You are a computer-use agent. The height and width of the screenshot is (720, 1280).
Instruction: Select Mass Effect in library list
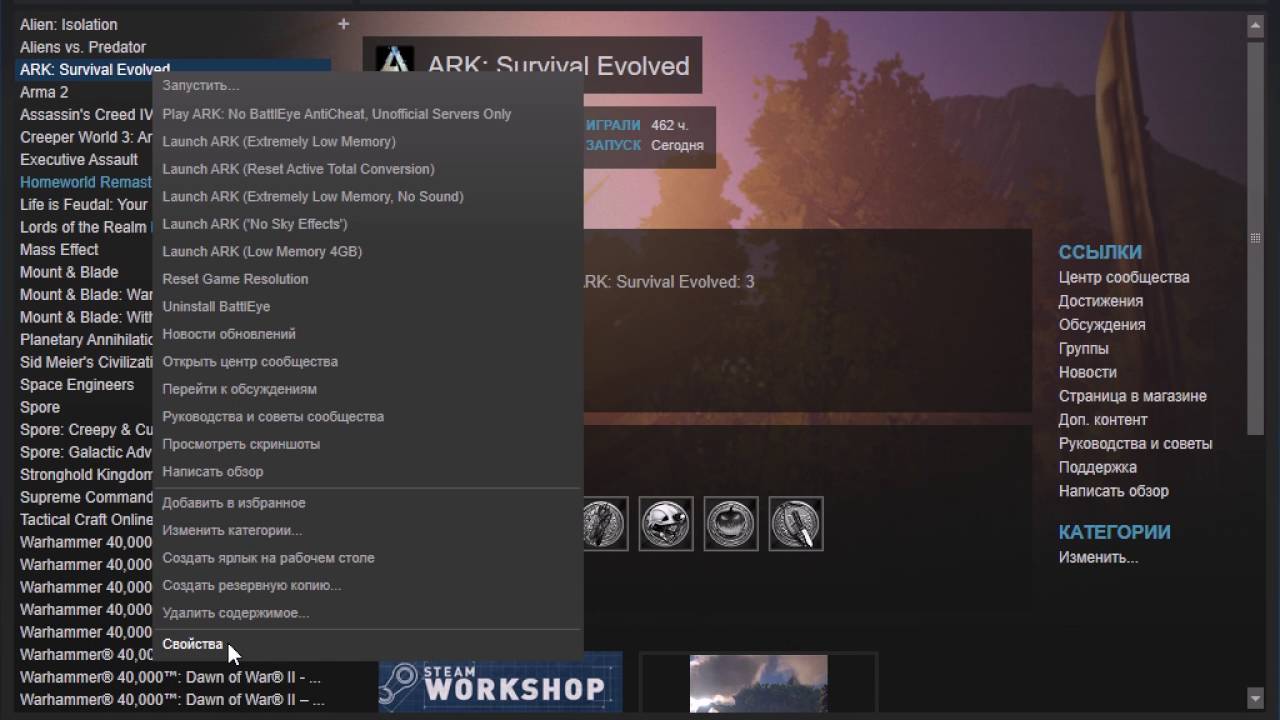59,249
